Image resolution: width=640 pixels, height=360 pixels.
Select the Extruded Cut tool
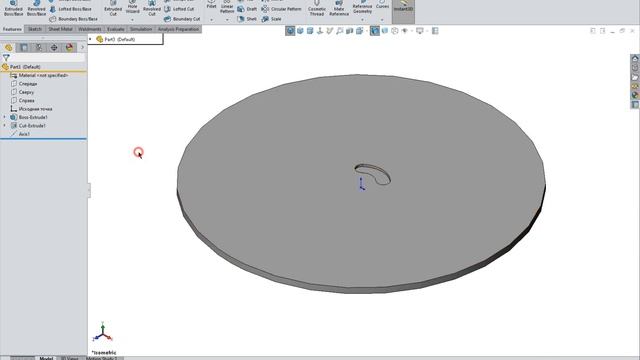[113, 8]
